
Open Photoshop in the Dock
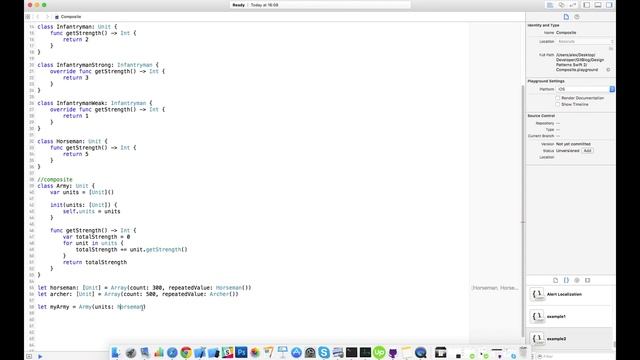(241, 352)
